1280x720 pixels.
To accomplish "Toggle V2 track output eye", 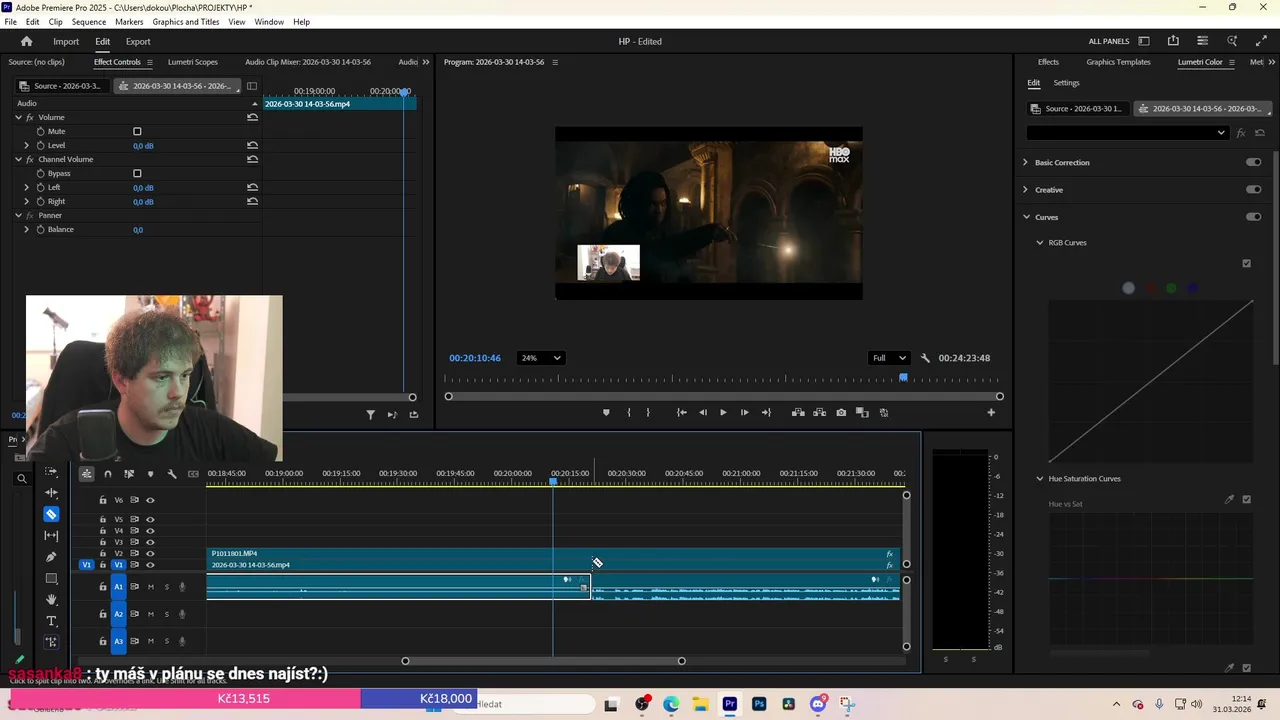I will [150, 553].
